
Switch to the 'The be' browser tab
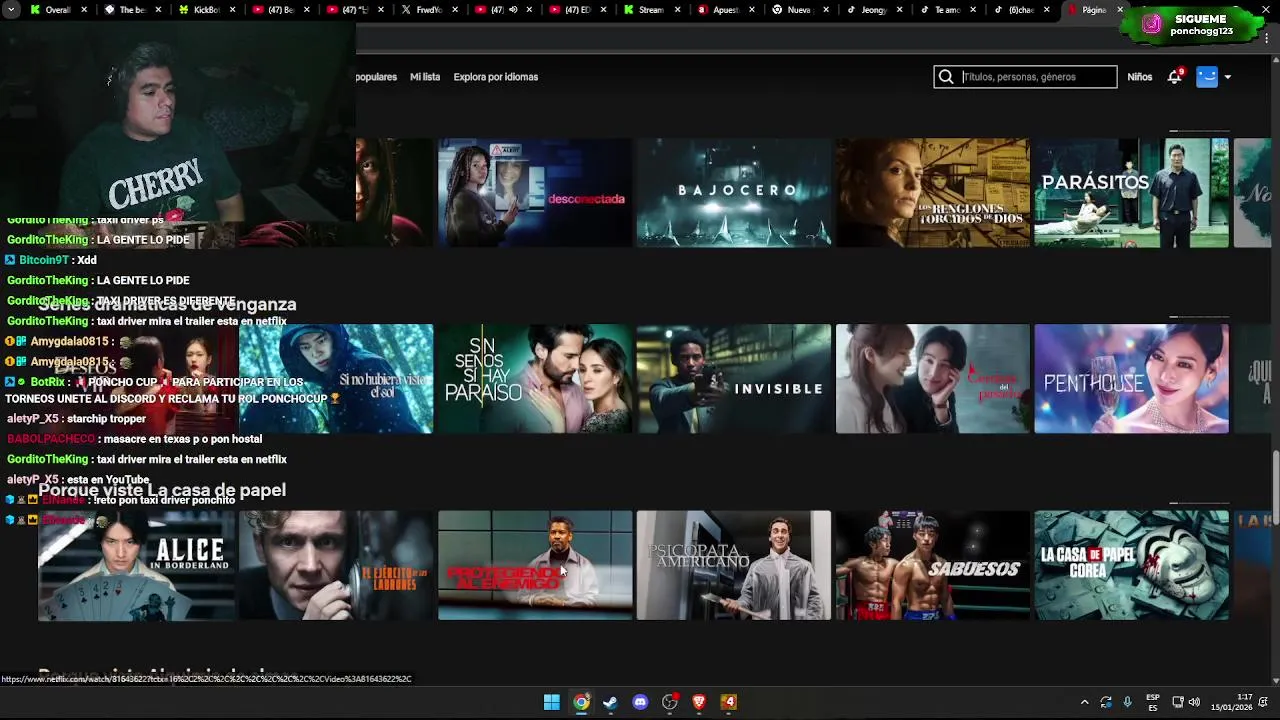point(130,10)
